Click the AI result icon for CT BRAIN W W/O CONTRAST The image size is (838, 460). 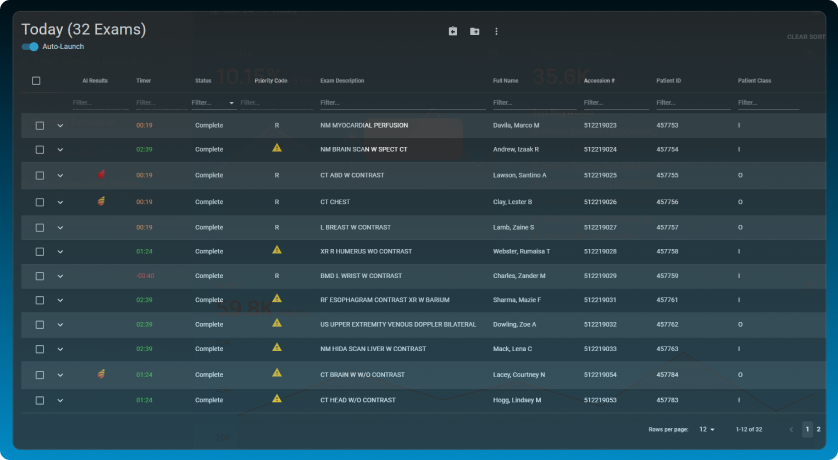tap(101, 374)
